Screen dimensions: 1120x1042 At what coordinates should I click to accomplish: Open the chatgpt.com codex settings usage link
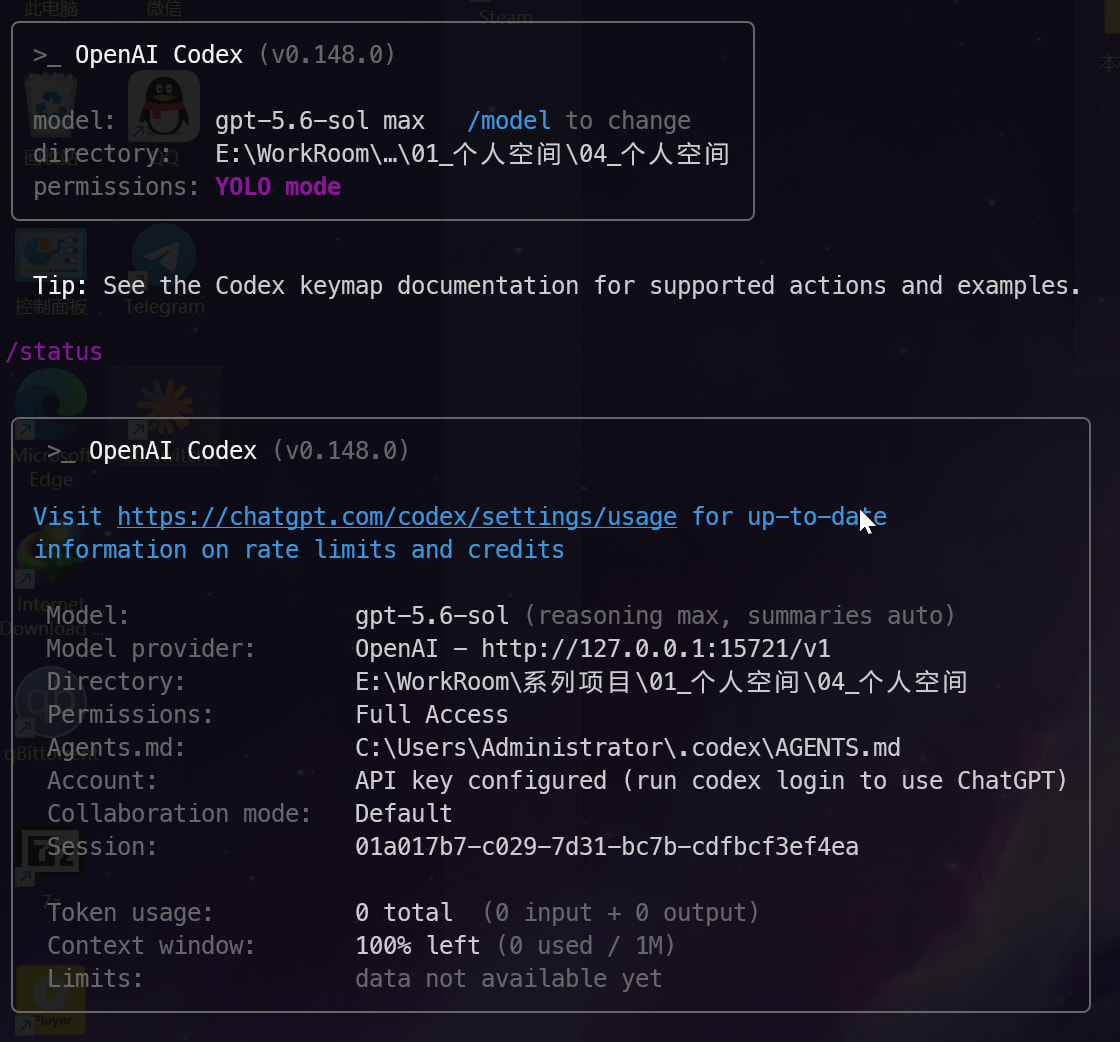pyautogui.click(x=396, y=517)
